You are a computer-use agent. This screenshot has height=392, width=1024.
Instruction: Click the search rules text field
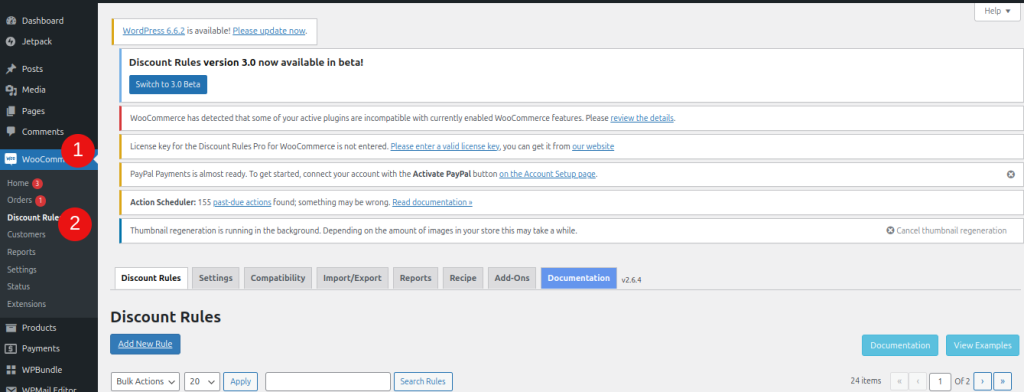click(328, 382)
